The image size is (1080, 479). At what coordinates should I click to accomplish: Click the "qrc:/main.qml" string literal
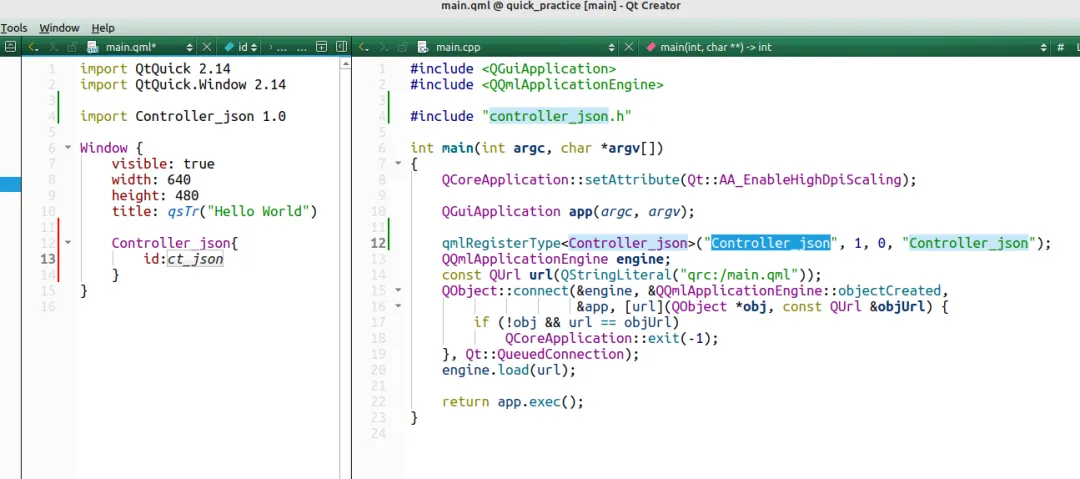click(x=738, y=274)
